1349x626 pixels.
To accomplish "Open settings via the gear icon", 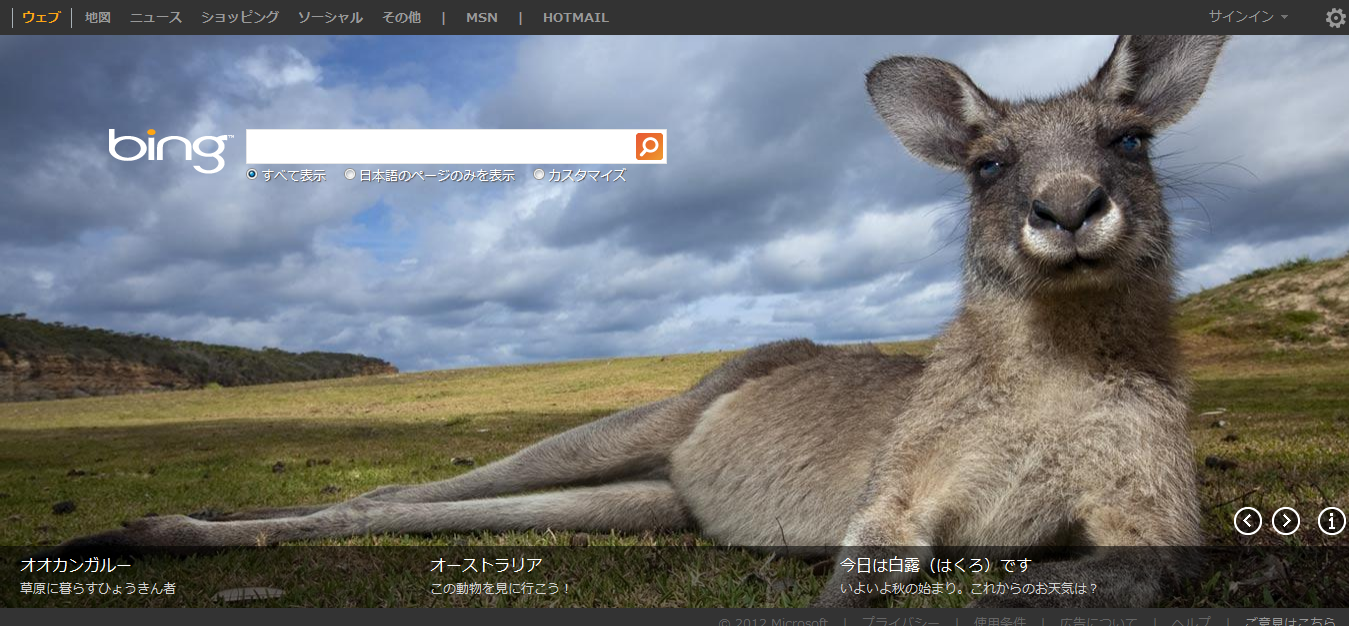I will (1335, 18).
